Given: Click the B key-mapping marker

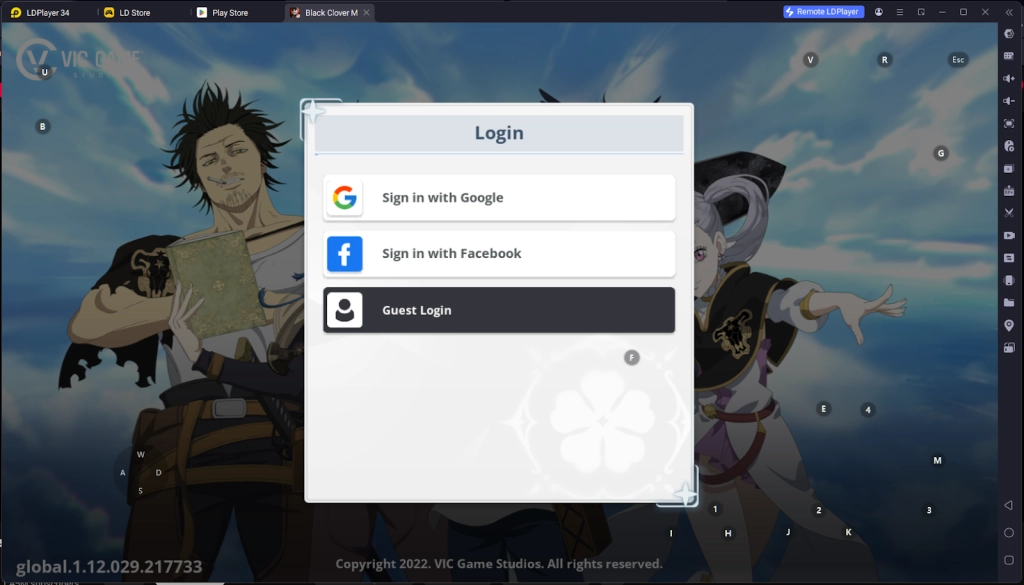Looking at the screenshot, I should click(x=42, y=127).
